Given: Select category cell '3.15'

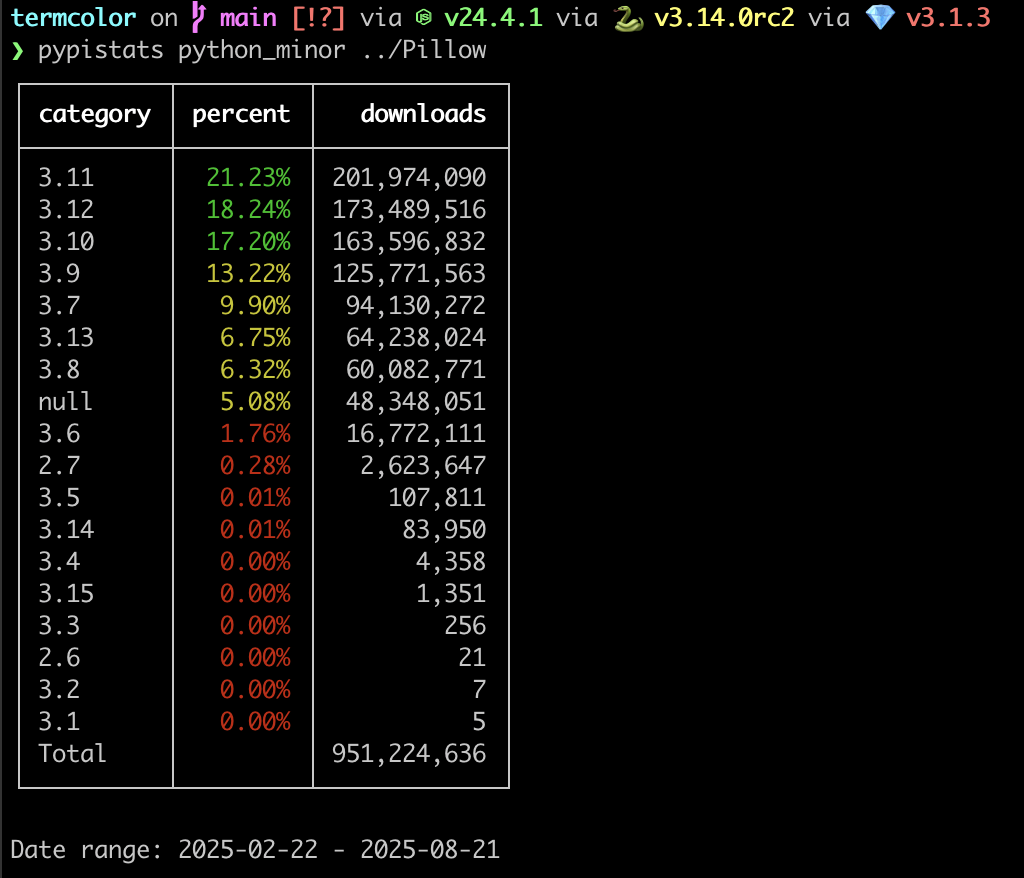Looking at the screenshot, I should tap(66, 594).
